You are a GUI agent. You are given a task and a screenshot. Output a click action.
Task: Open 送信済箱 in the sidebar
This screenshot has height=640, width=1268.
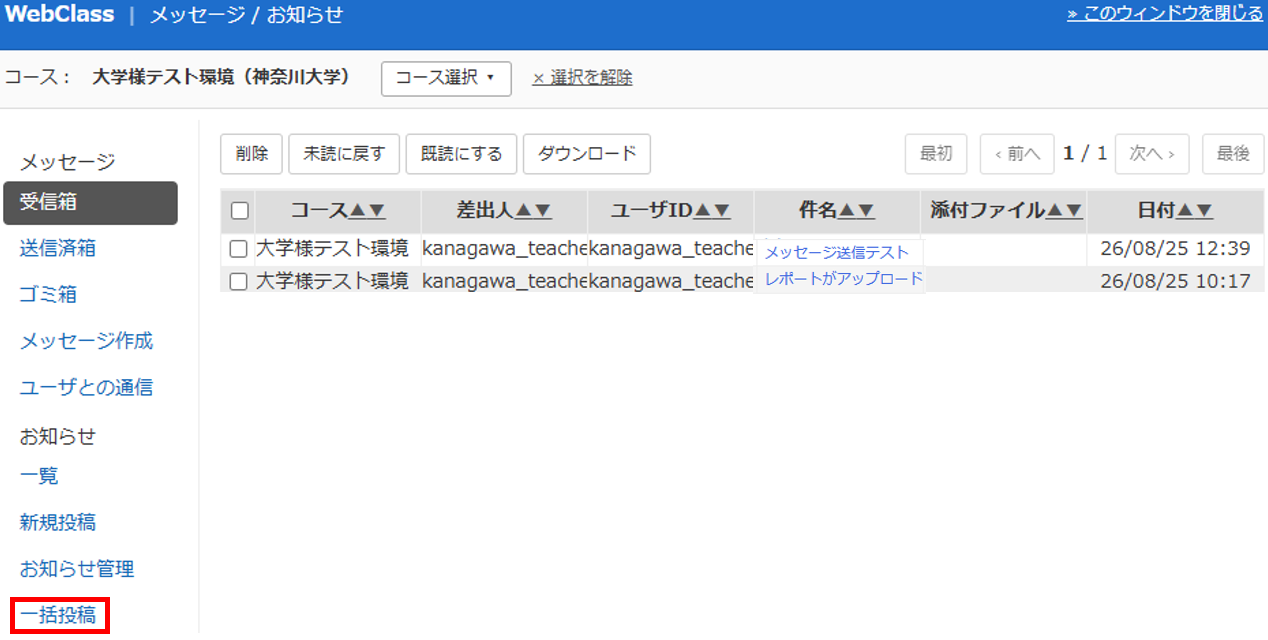point(58,248)
